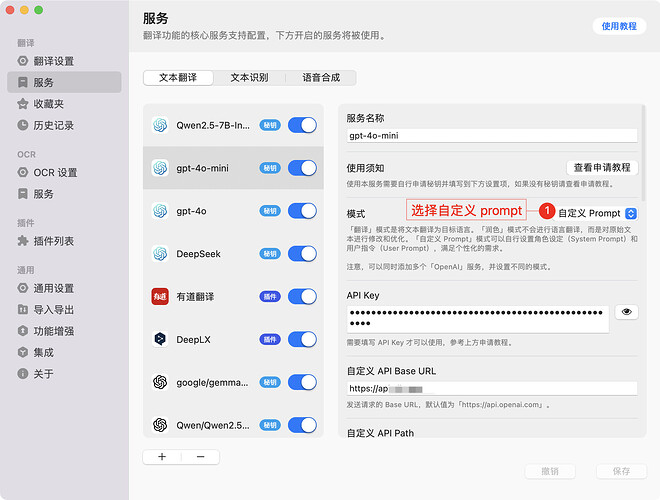
Task: Click the settings panel vertical scrollbar
Action: [643, 152]
